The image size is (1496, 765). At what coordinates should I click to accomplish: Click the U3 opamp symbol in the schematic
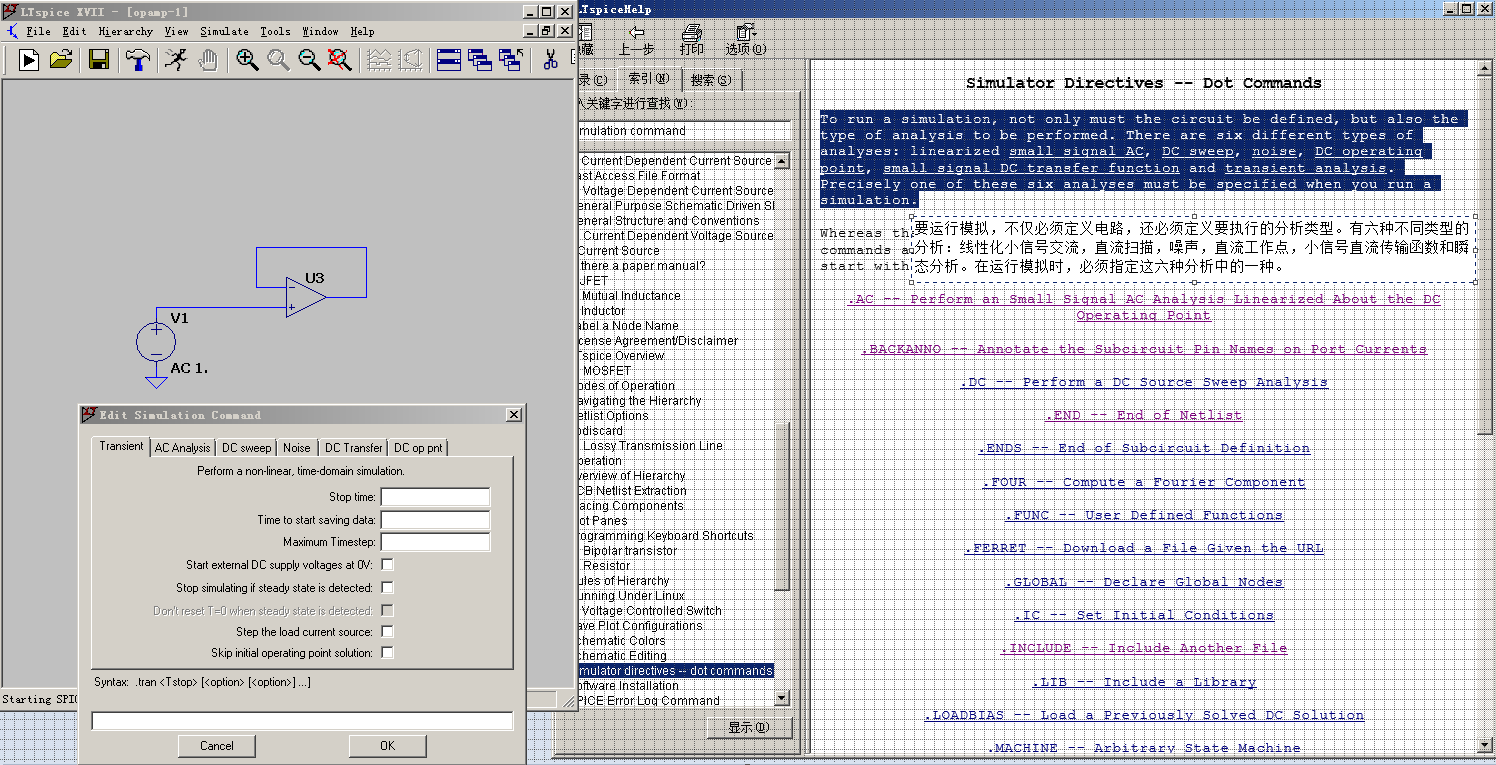pos(305,297)
